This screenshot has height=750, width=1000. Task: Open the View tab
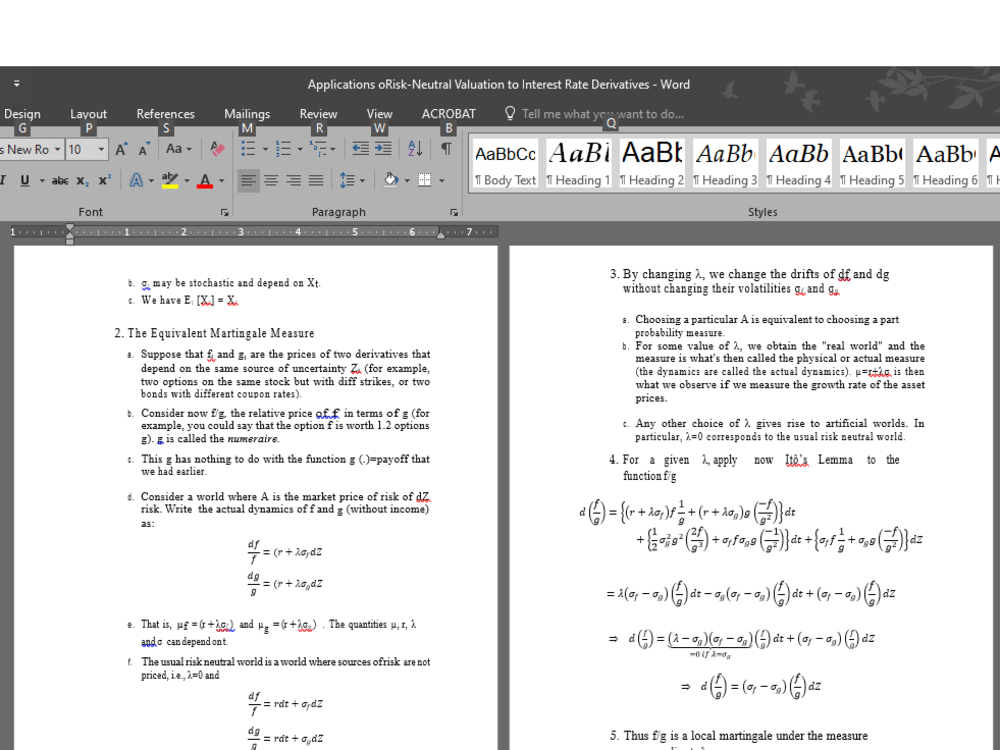click(379, 114)
